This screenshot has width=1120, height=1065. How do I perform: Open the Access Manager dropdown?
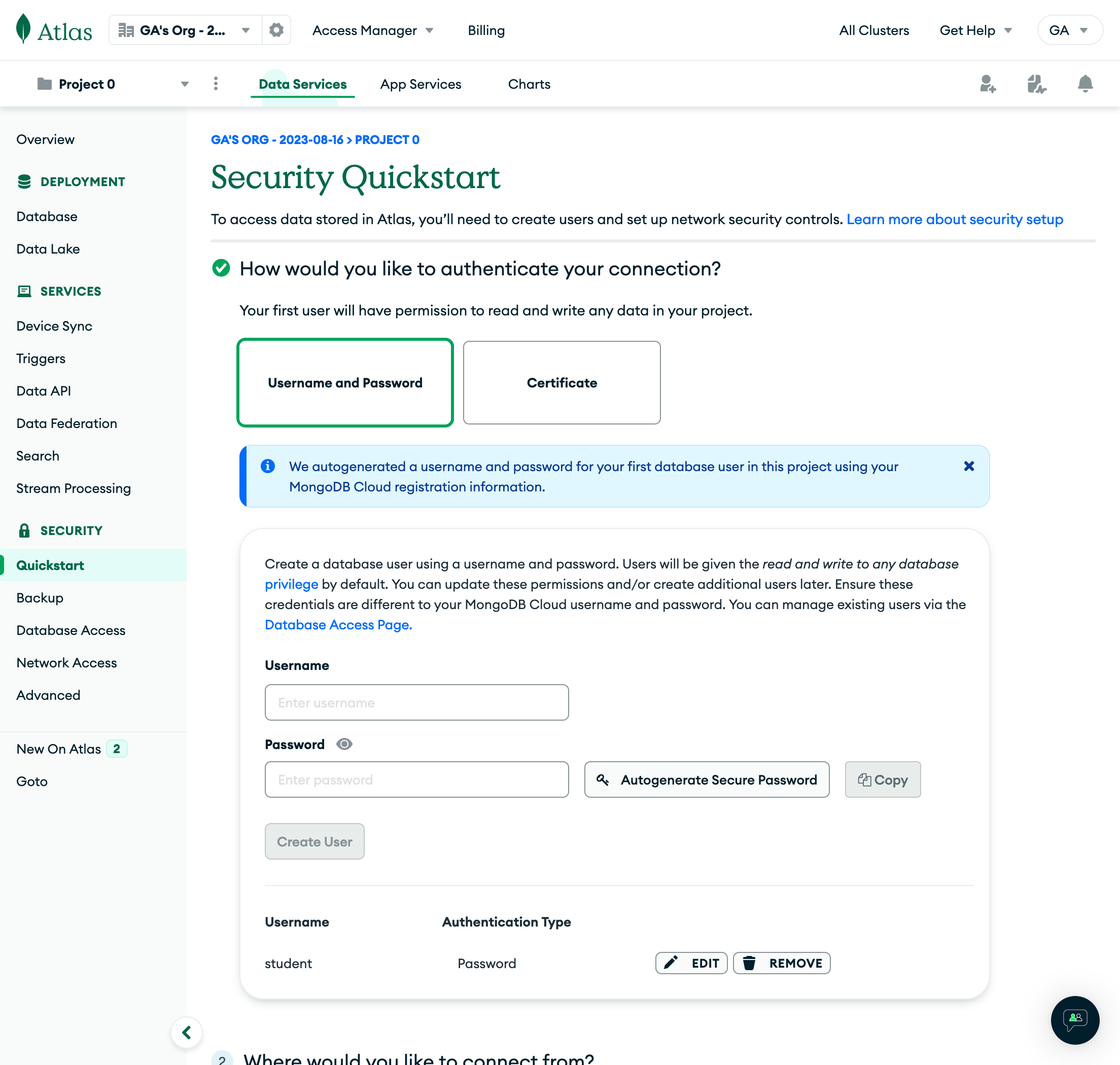point(372,30)
